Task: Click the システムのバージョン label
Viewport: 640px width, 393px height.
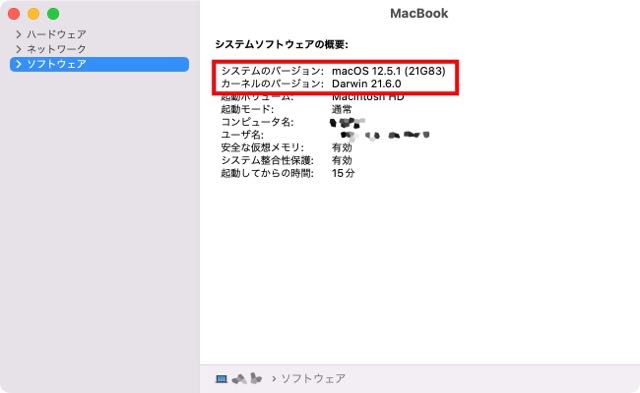Action: pos(272,71)
